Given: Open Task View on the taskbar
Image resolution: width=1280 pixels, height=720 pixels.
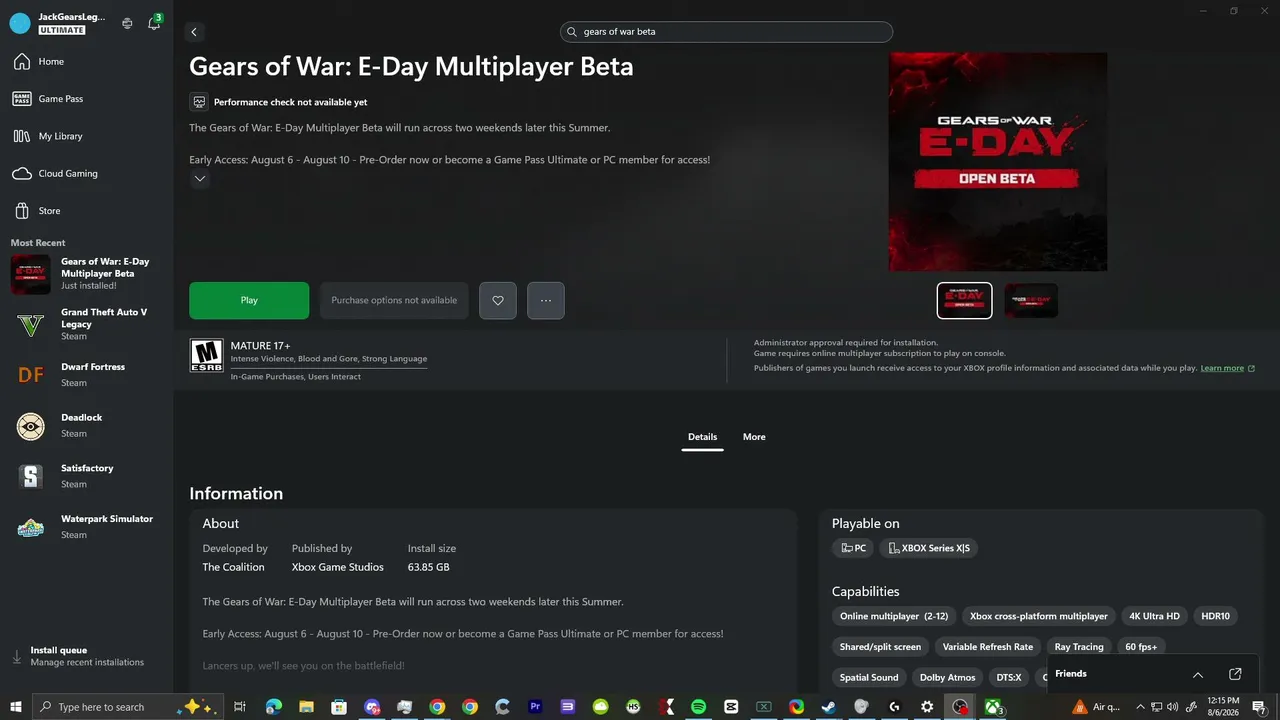Looking at the screenshot, I should point(240,707).
